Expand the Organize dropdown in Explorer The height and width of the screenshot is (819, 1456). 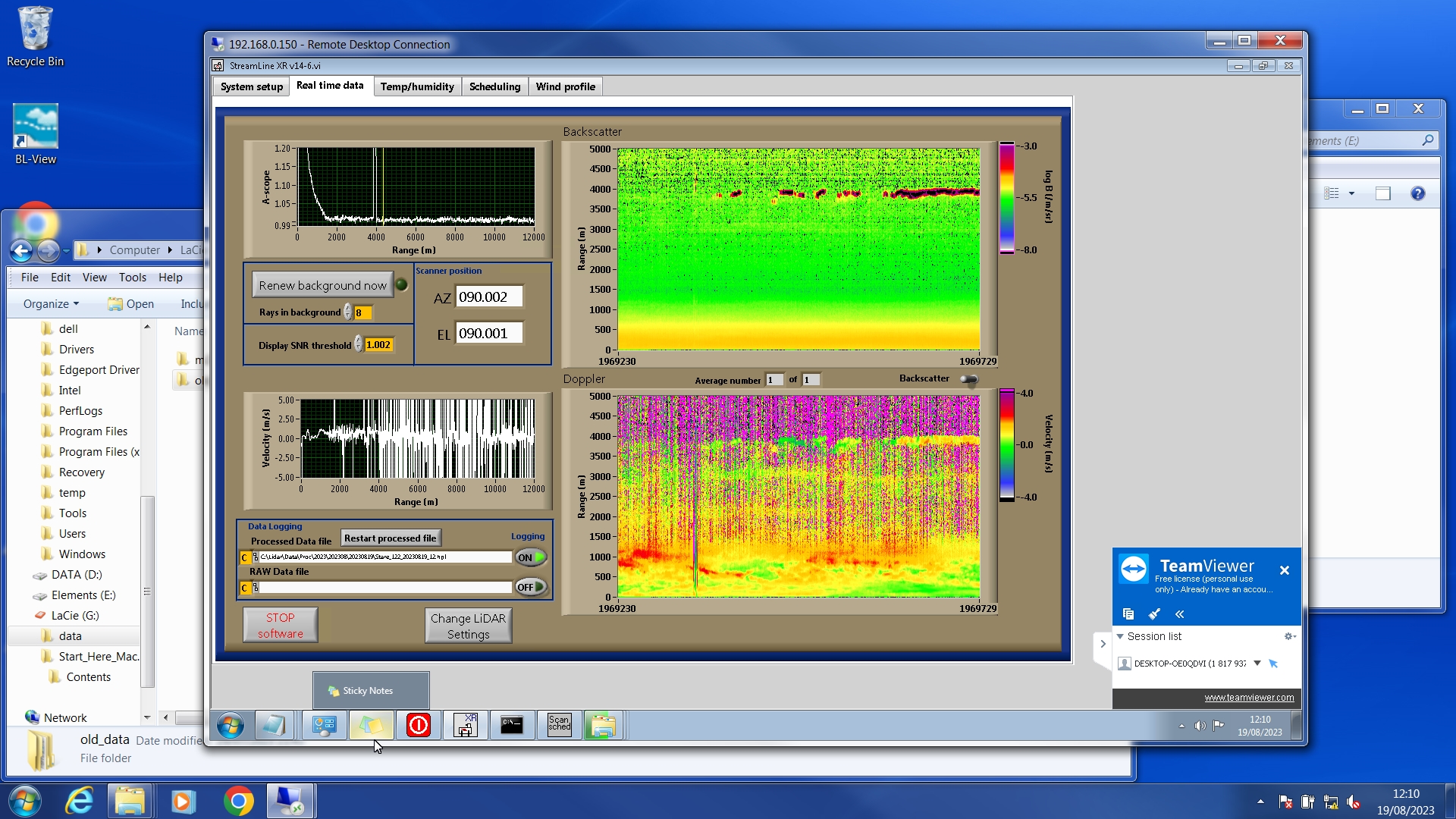(x=51, y=303)
